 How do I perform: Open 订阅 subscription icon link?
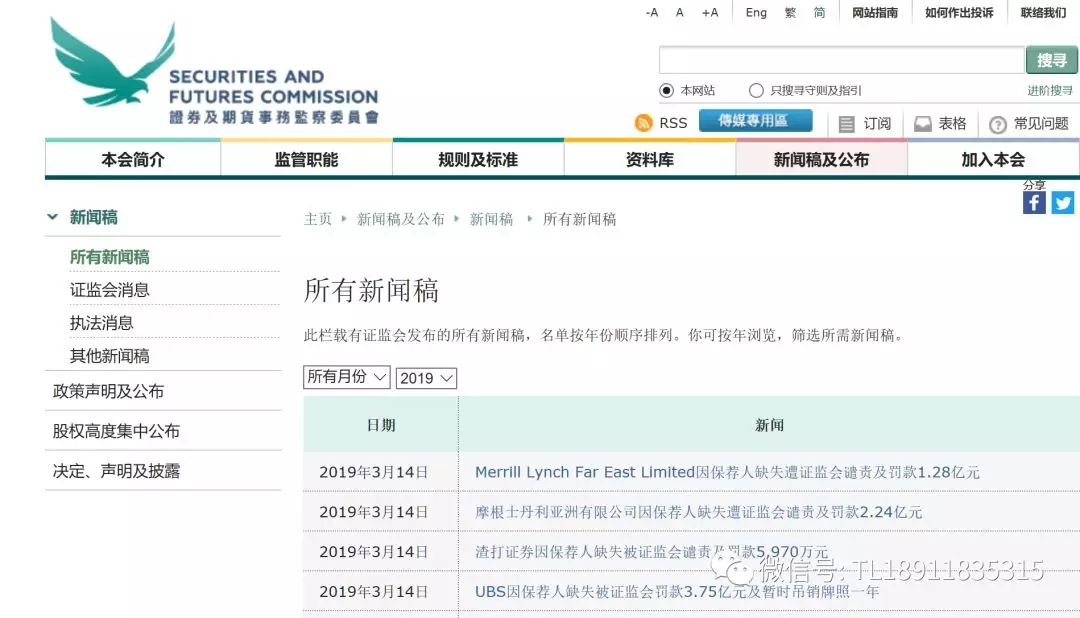tap(847, 124)
